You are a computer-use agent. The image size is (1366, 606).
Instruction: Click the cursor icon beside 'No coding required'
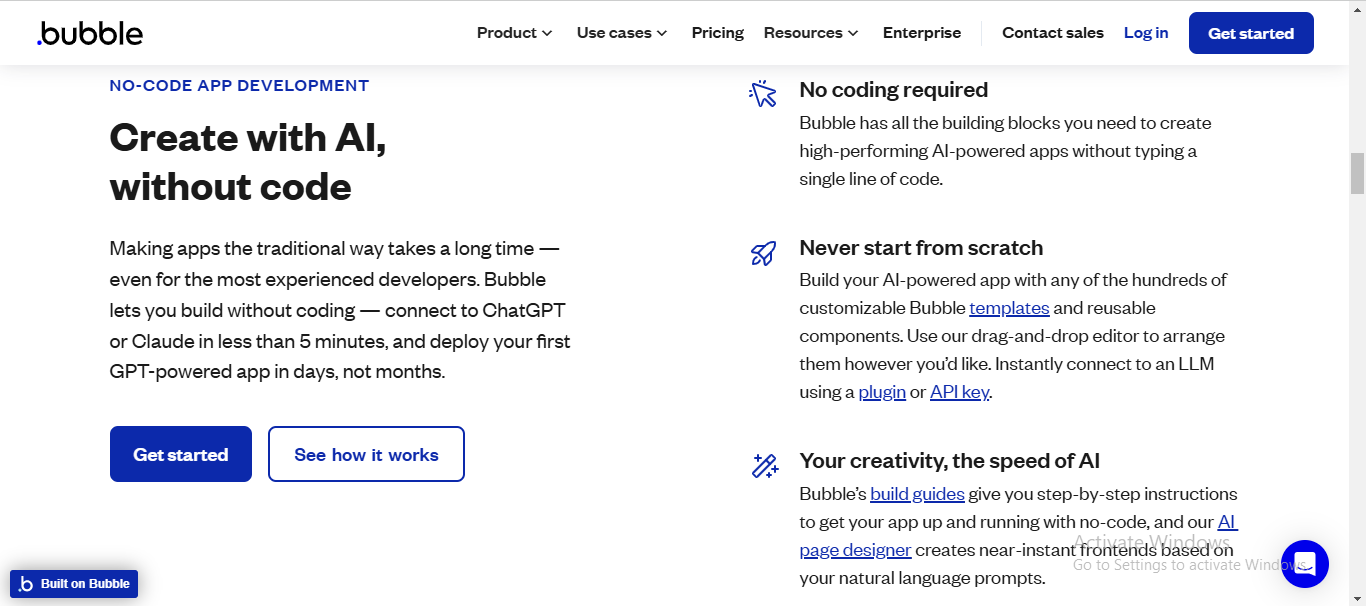point(762,93)
